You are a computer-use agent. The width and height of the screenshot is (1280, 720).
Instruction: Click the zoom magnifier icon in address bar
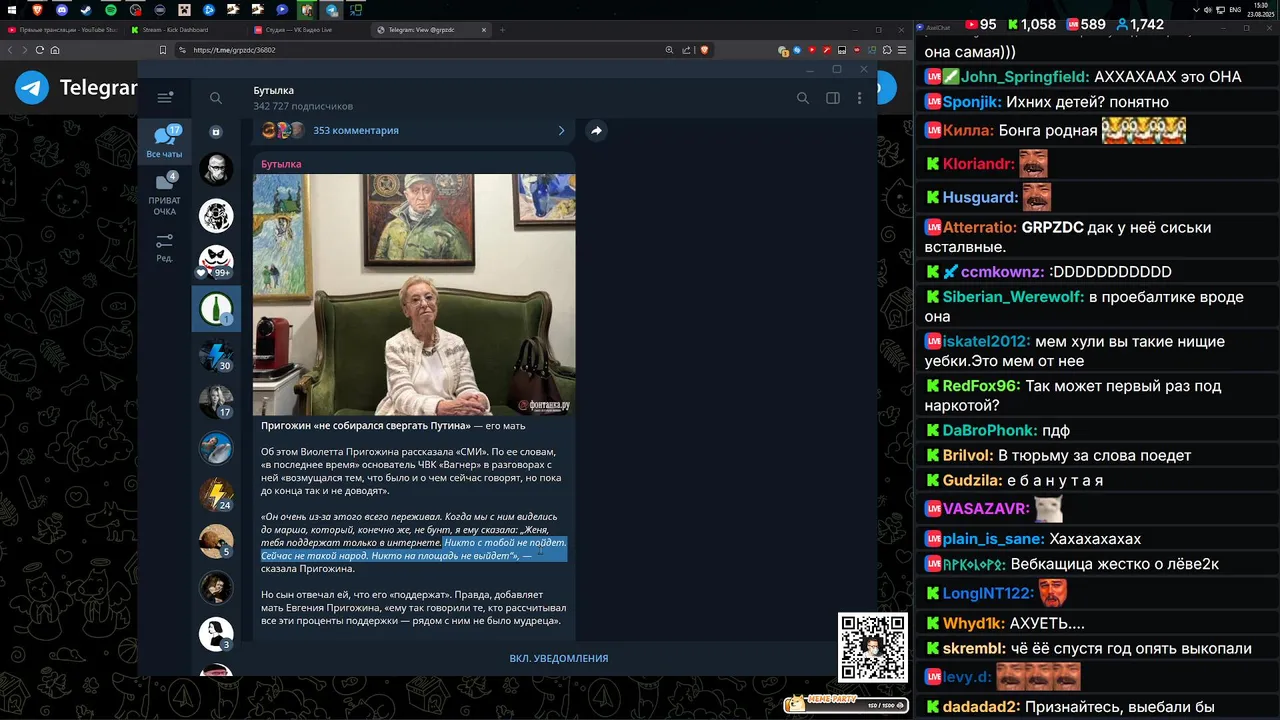click(x=669, y=50)
